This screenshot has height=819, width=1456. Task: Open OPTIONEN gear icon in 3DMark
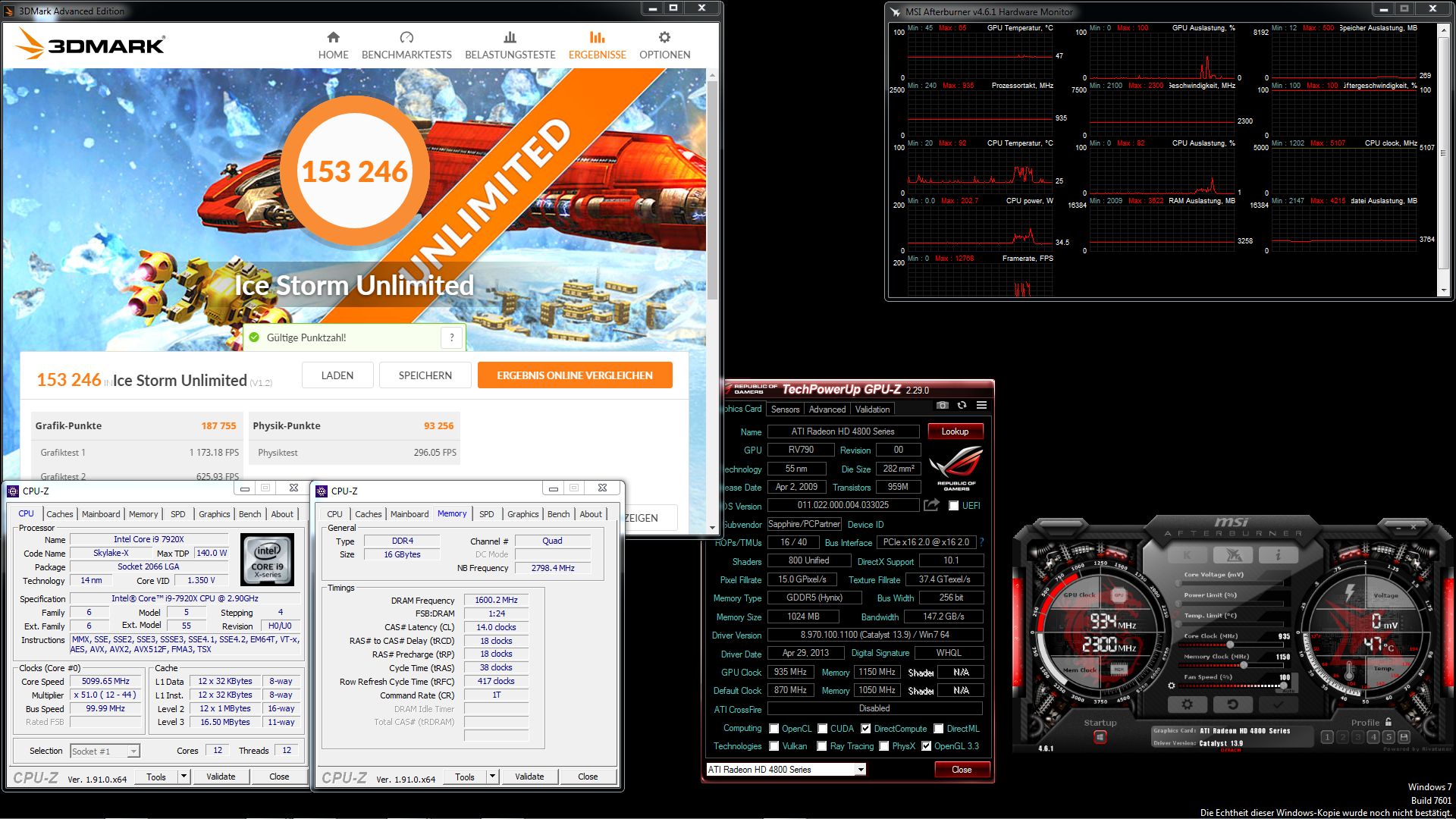coord(664,37)
